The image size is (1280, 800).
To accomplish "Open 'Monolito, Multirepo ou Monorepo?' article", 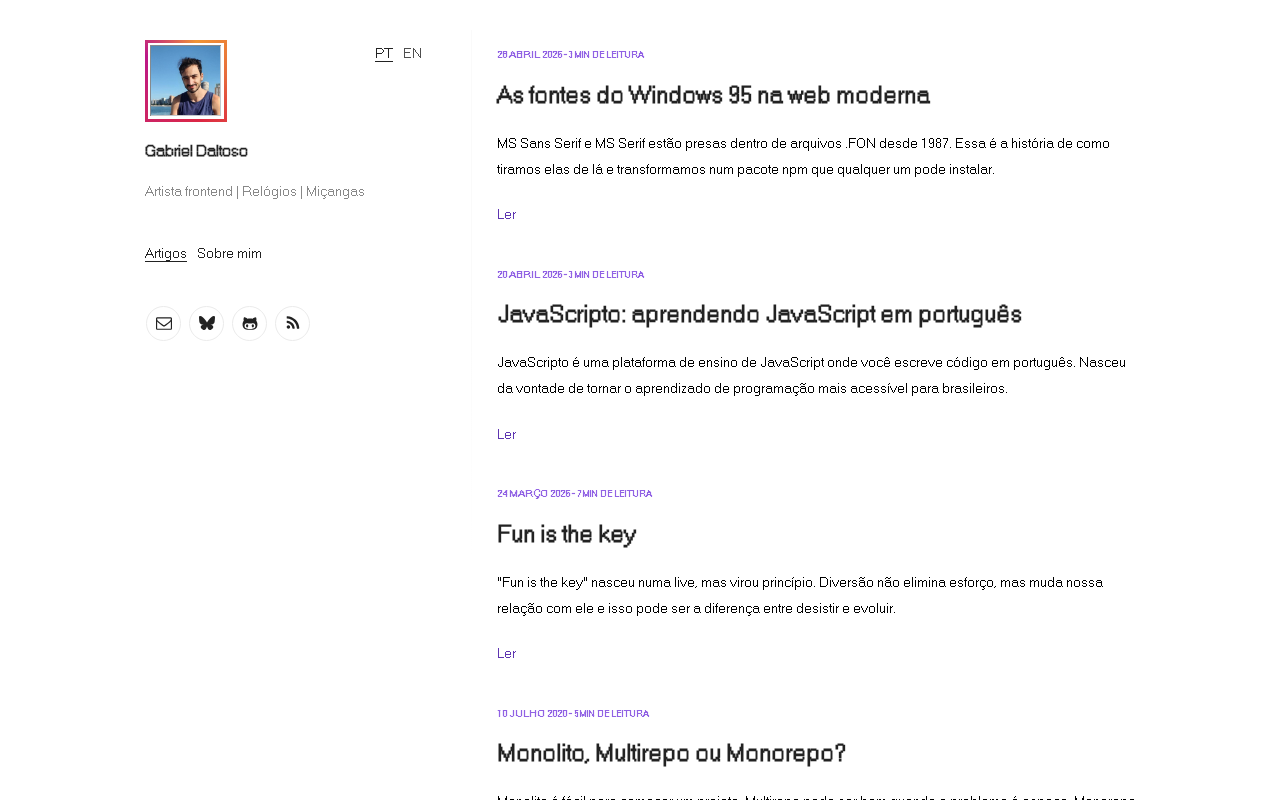I will coord(672,753).
